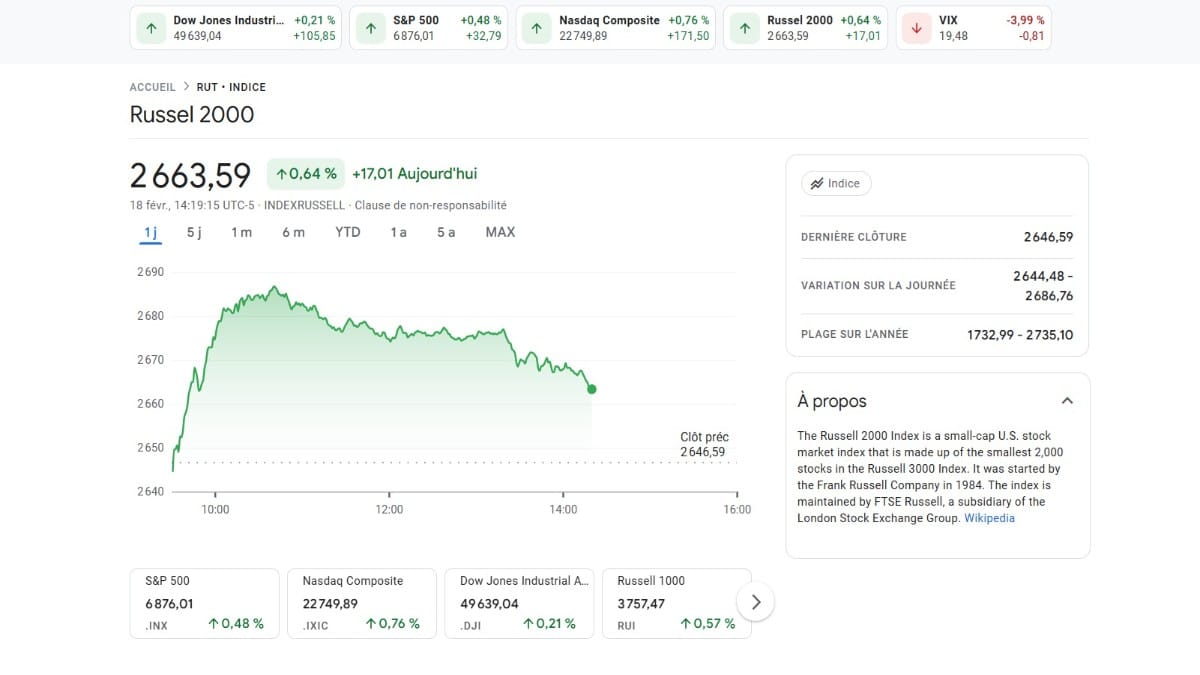Click the up arrow on Russell 2000 ticker
Image resolution: width=1200 pixels, height=675 pixels.
pos(744,27)
